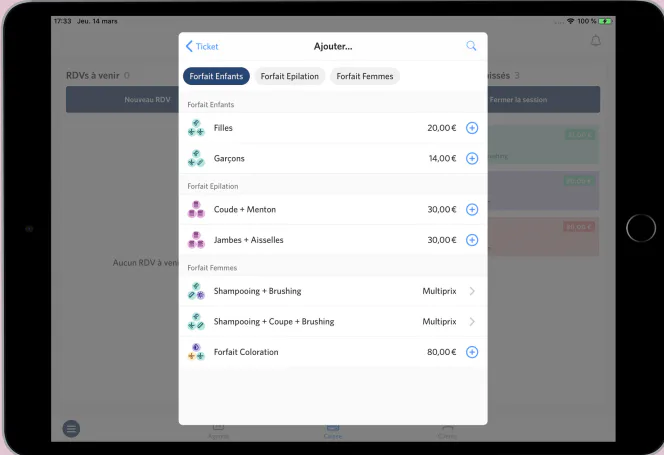The height and width of the screenshot is (455, 664).
Task: Tap the notification bell icon
Action: coord(595,41)
